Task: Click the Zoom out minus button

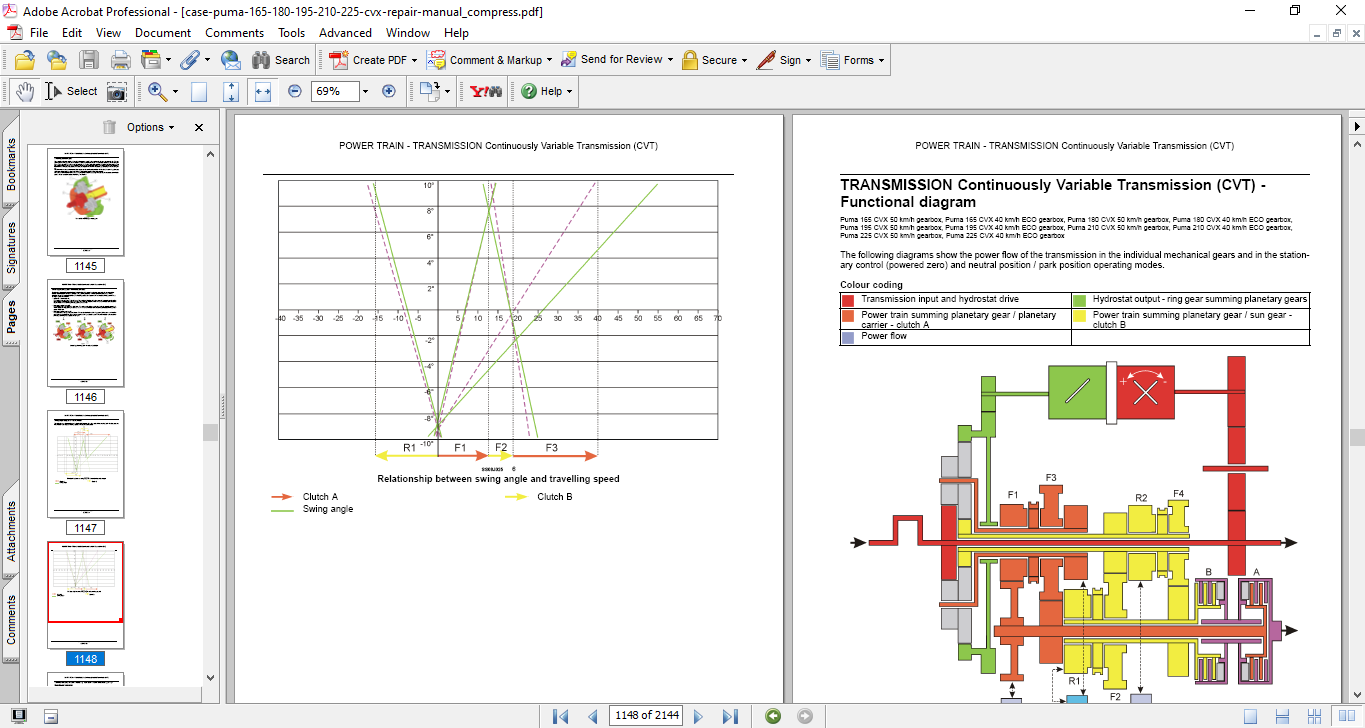Action: coord(295,91)
